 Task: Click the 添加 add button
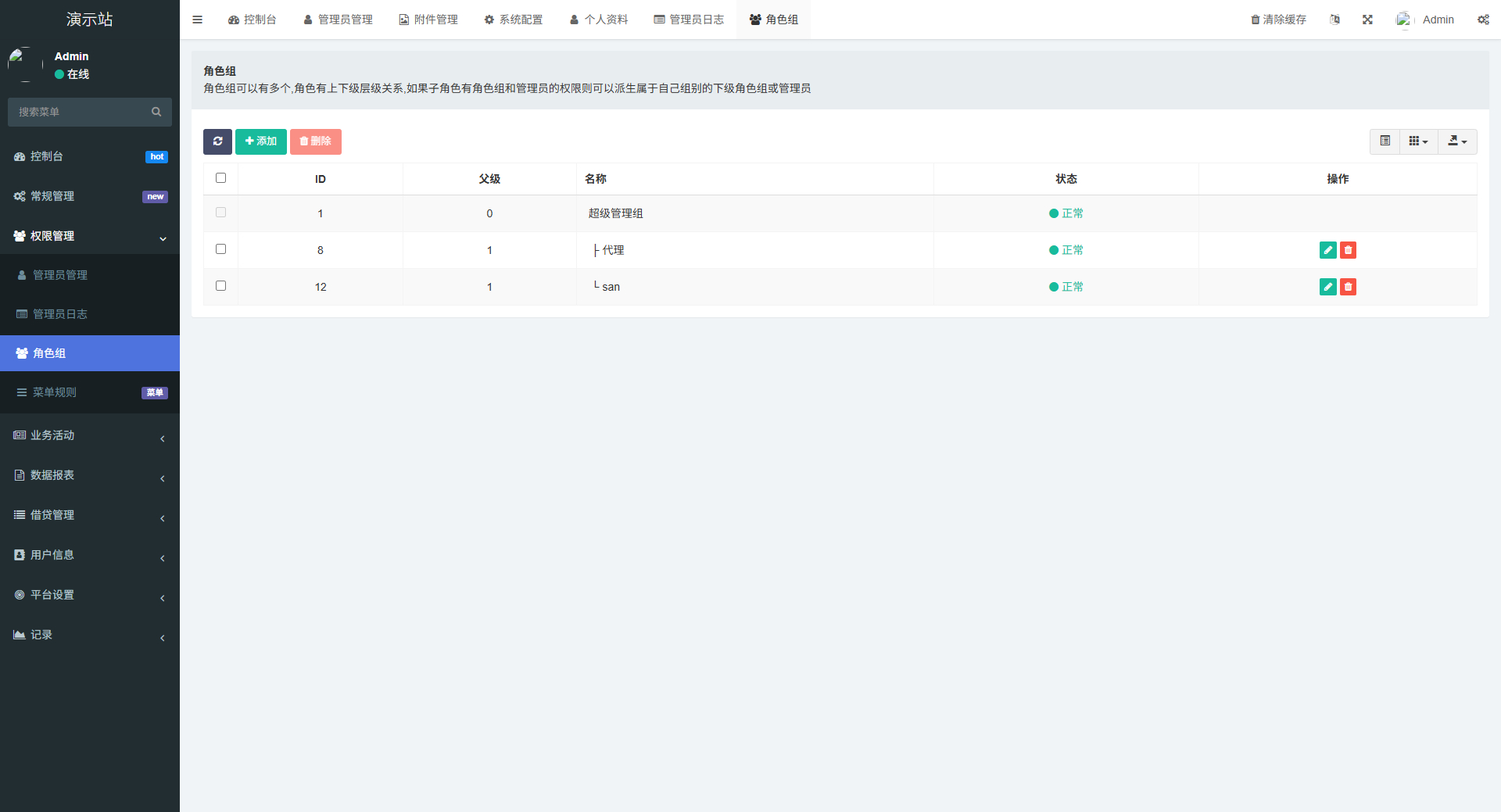[x=260, y=141]
